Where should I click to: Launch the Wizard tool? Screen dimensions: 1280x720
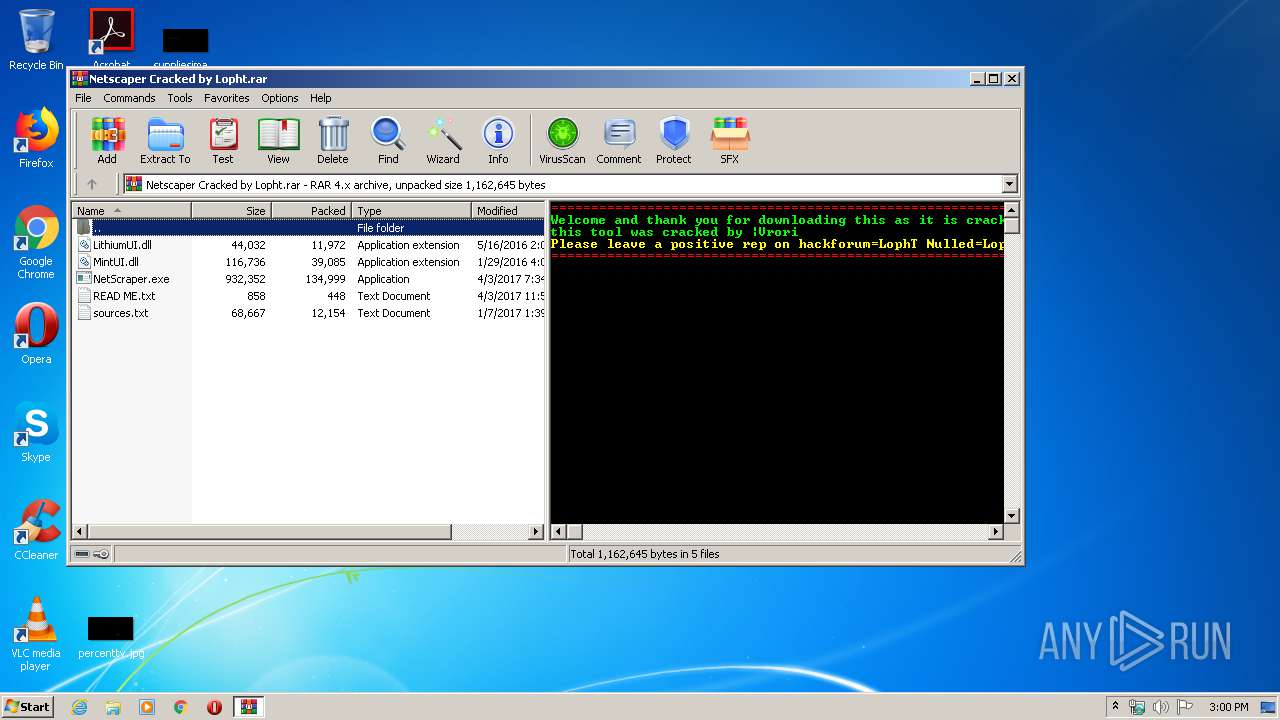pos(443,140)
